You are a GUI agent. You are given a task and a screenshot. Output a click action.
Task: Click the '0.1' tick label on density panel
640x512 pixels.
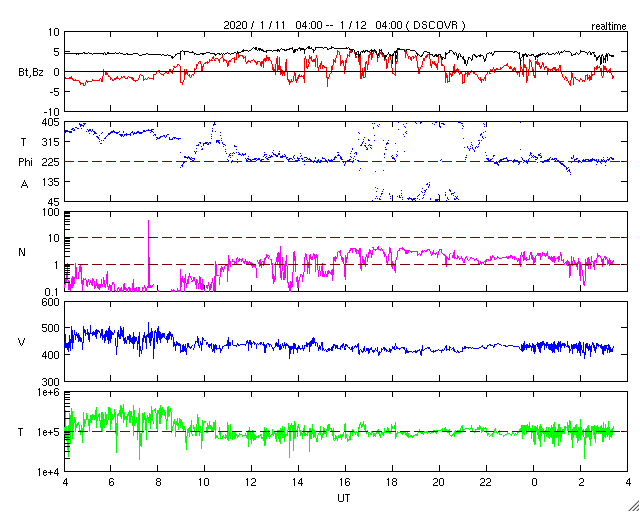click(52, 292)
